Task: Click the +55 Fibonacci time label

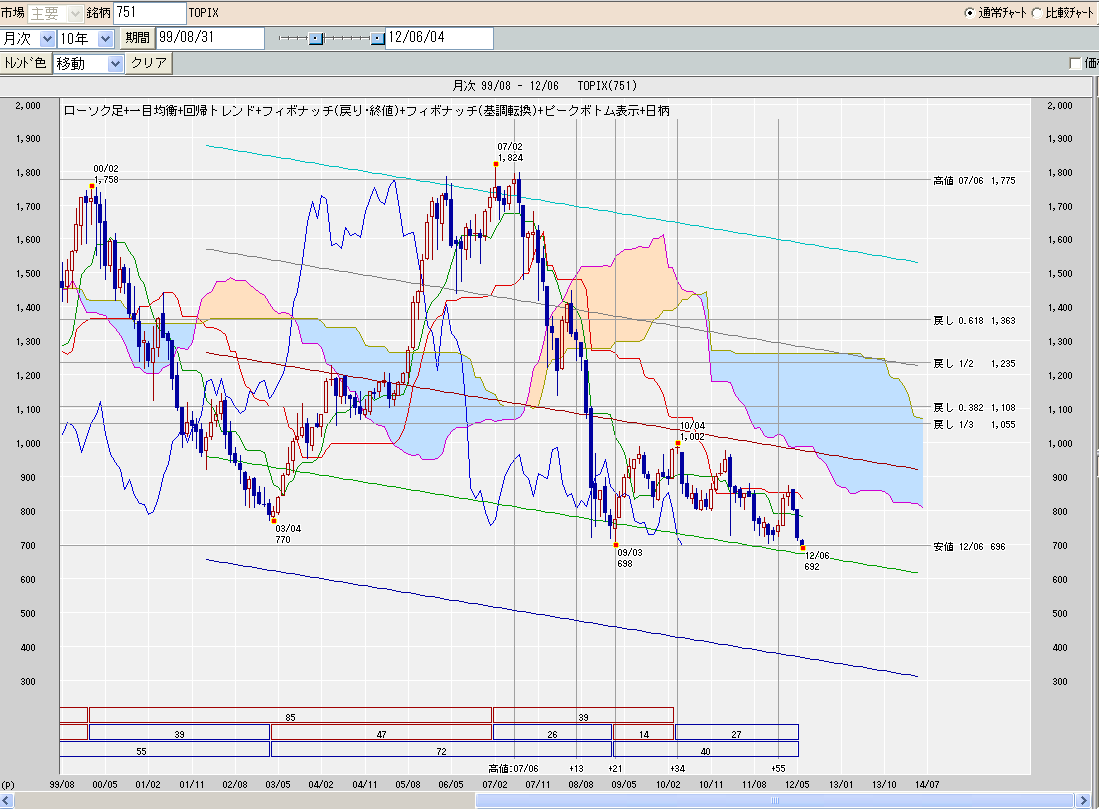Action: (x=778, y=768)
